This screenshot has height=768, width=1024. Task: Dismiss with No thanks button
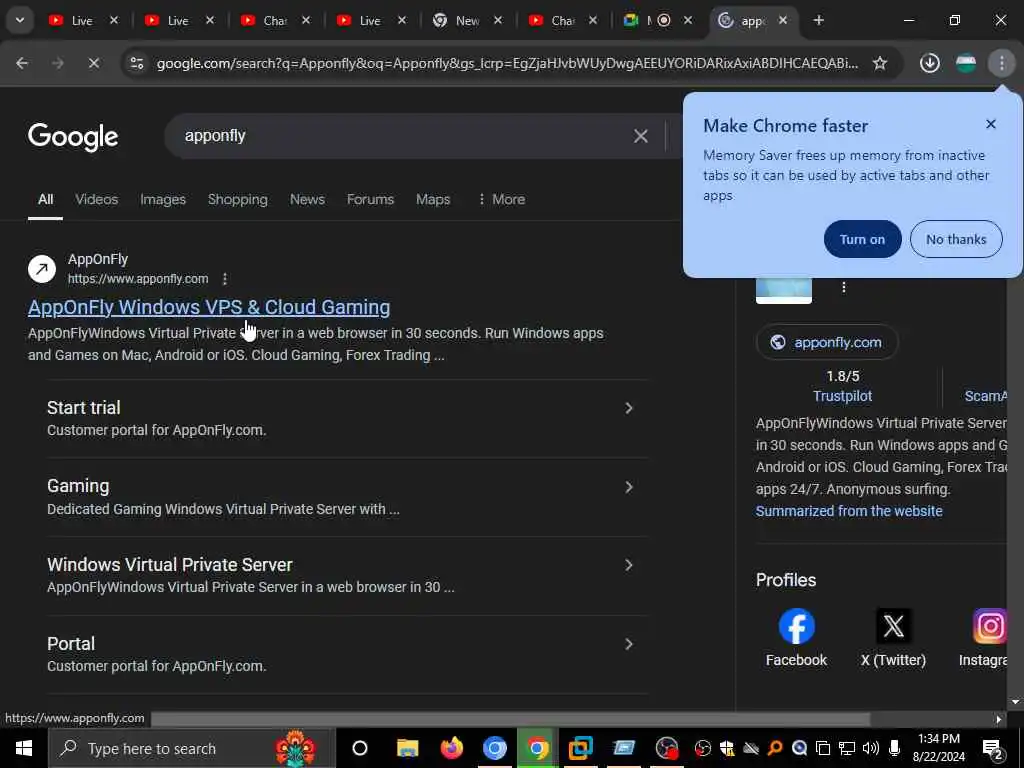[955, 239]
